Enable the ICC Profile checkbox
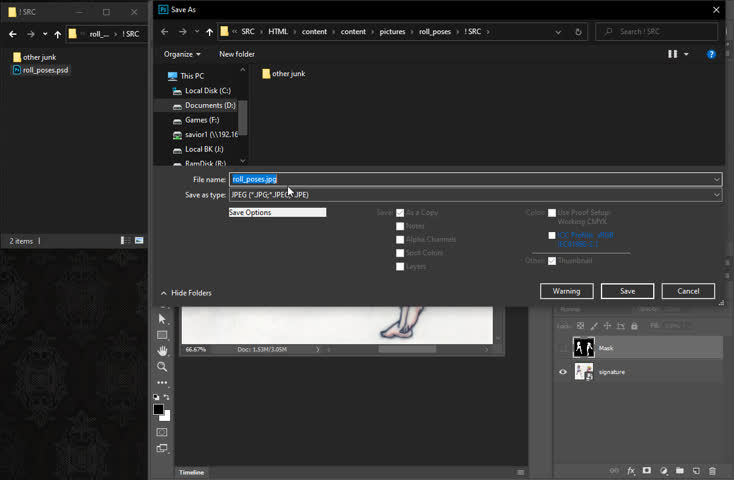Viewport: 734px width, 480px height. [552, 236]
